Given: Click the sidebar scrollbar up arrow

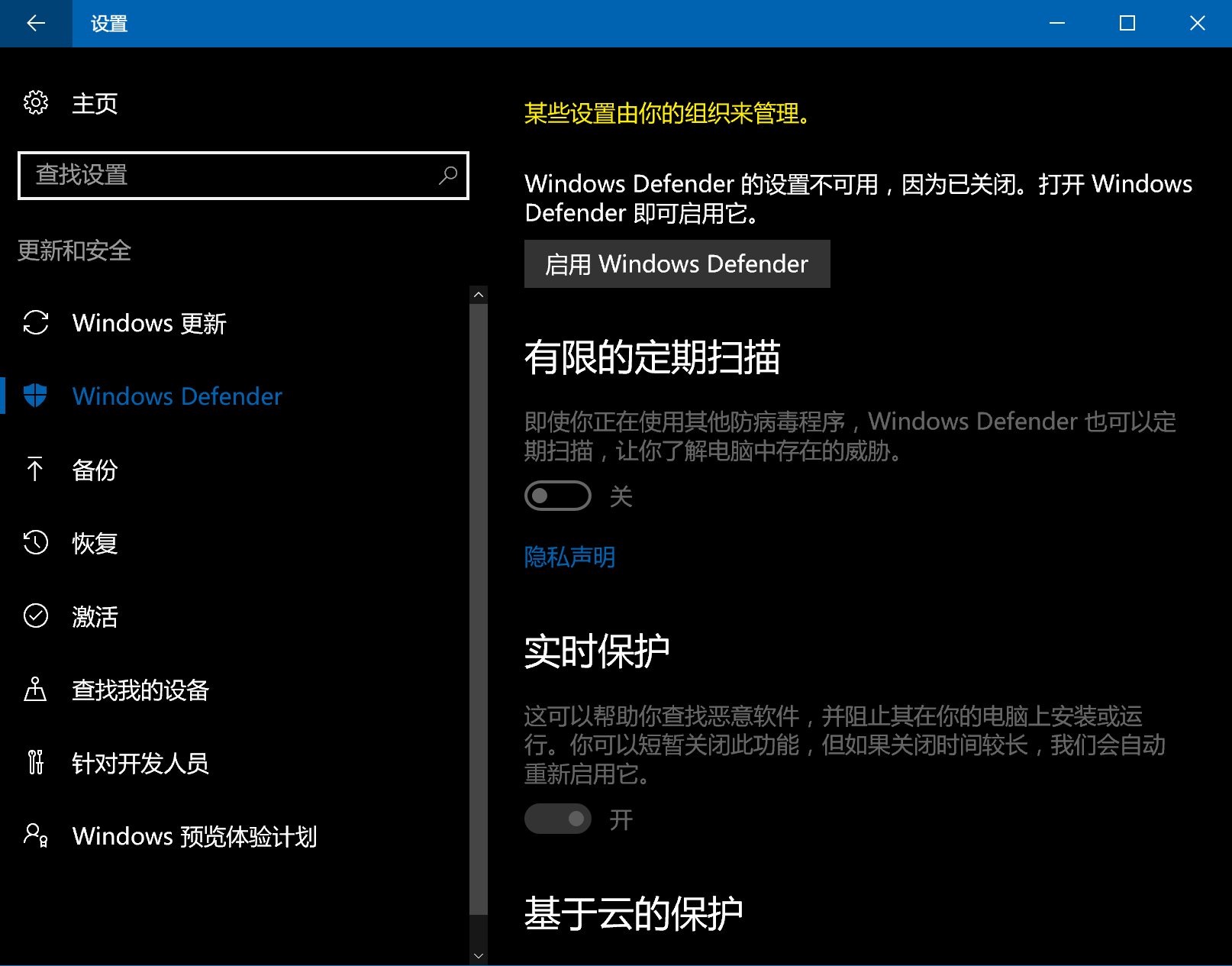Looking at the screenshot, I should coord(479,295).
